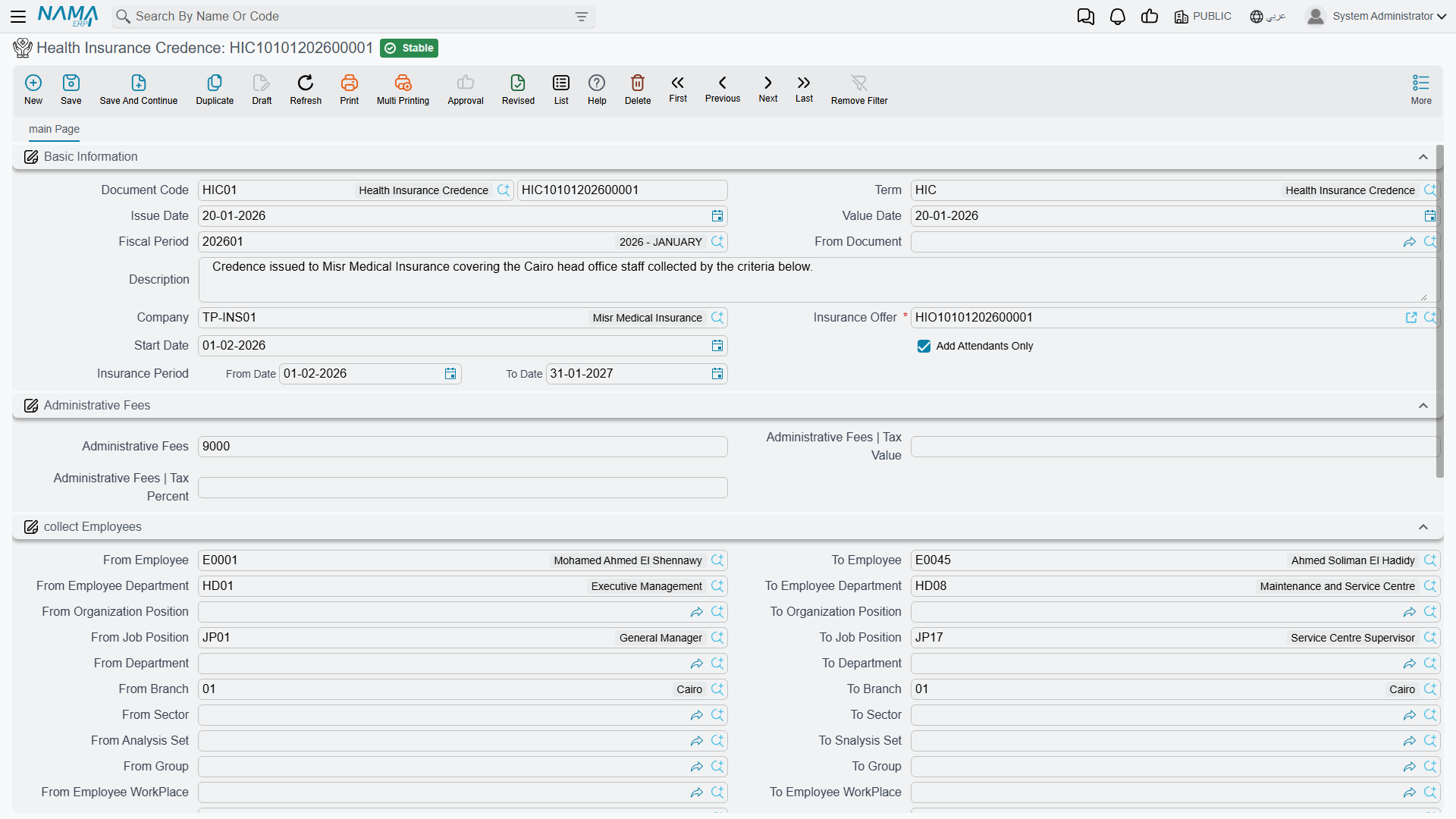Click Save And Continue icon

[x=139, y=89]
